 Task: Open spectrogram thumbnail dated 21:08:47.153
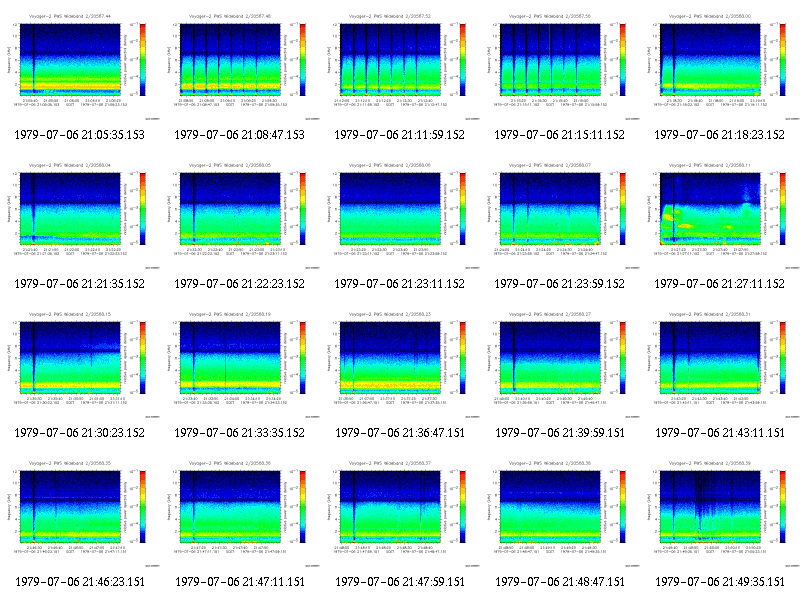pos(240,67)
